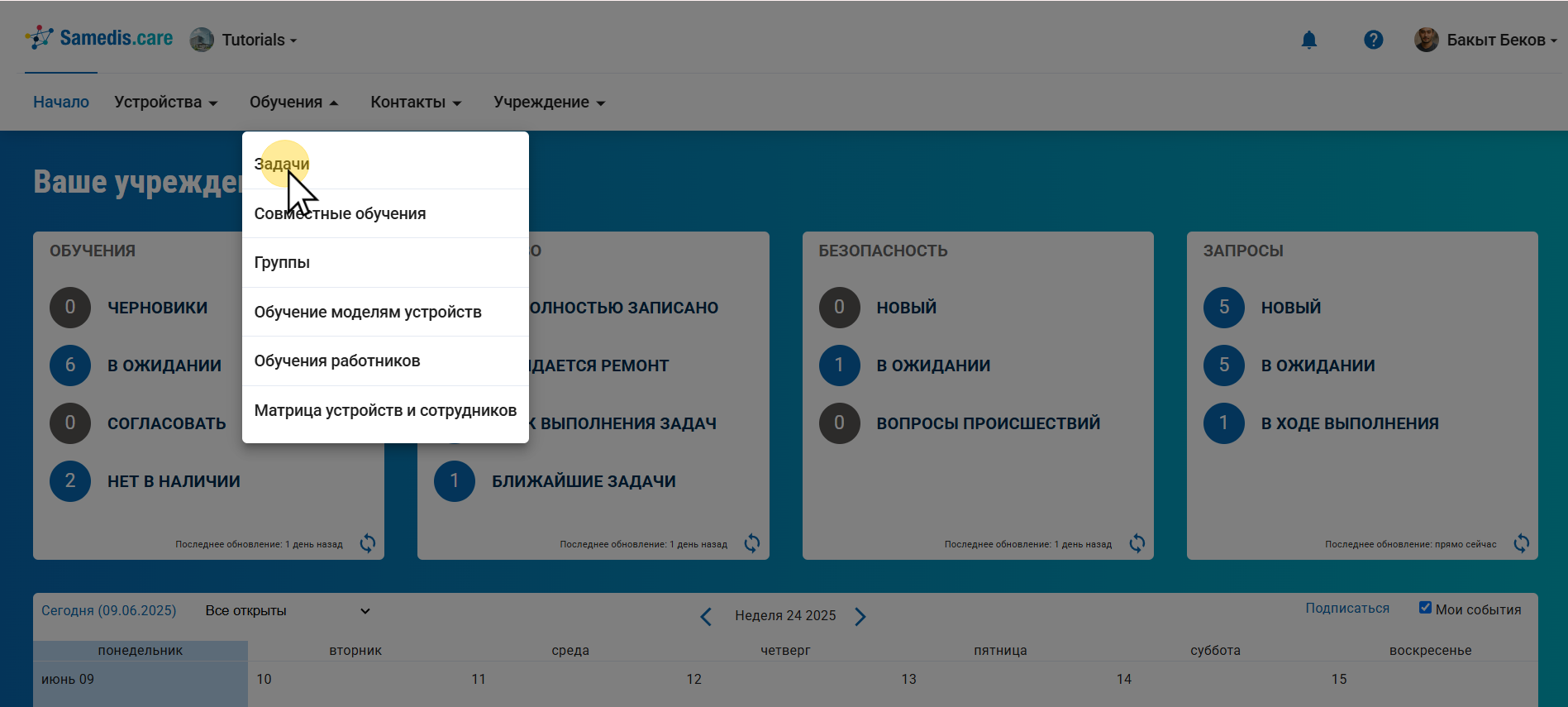
Task: Open the help question mark icon
Action: (1373, 40)
